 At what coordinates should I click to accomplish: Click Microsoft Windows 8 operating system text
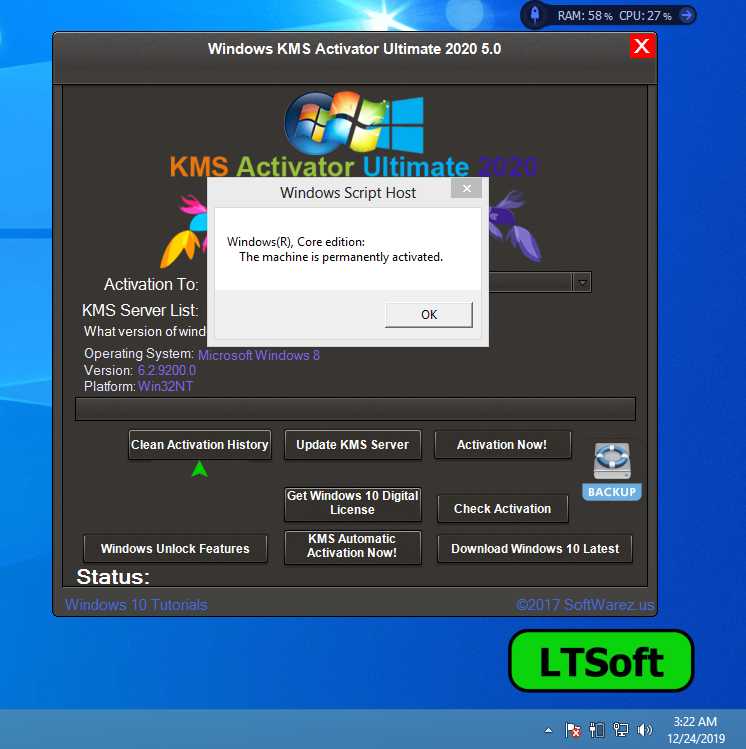tap(259, 355)
